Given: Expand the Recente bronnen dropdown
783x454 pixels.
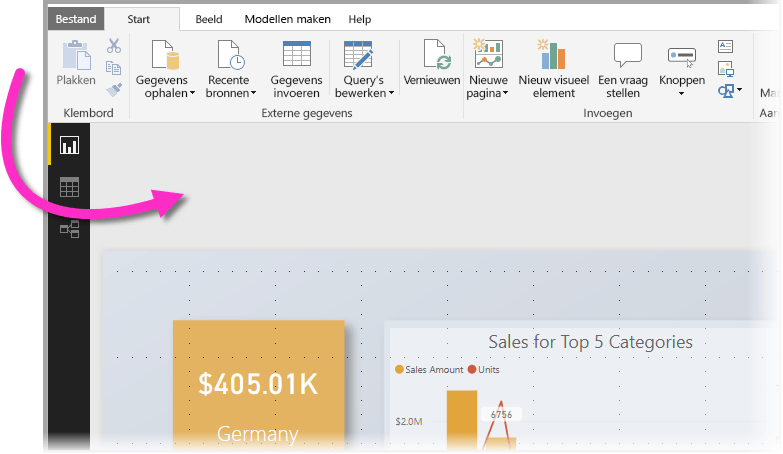Looking at the screenshot, I should (253, 93).
